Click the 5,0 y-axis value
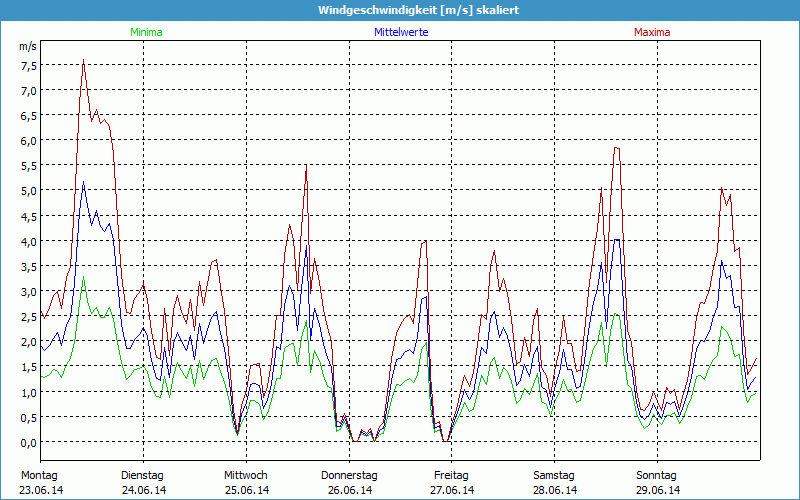This screenshot has height=500, width=800. coord(29,191)
